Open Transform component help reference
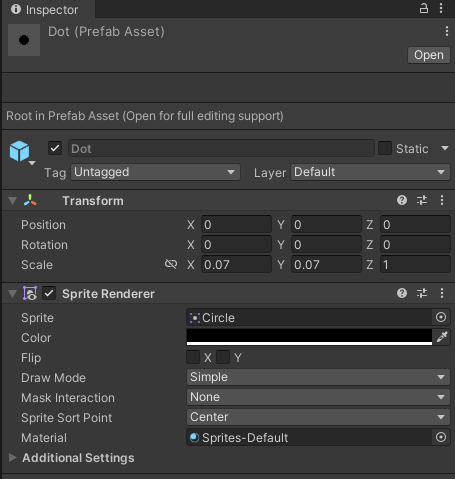Viewport: 455px width, 479px height. click(402, 200)
